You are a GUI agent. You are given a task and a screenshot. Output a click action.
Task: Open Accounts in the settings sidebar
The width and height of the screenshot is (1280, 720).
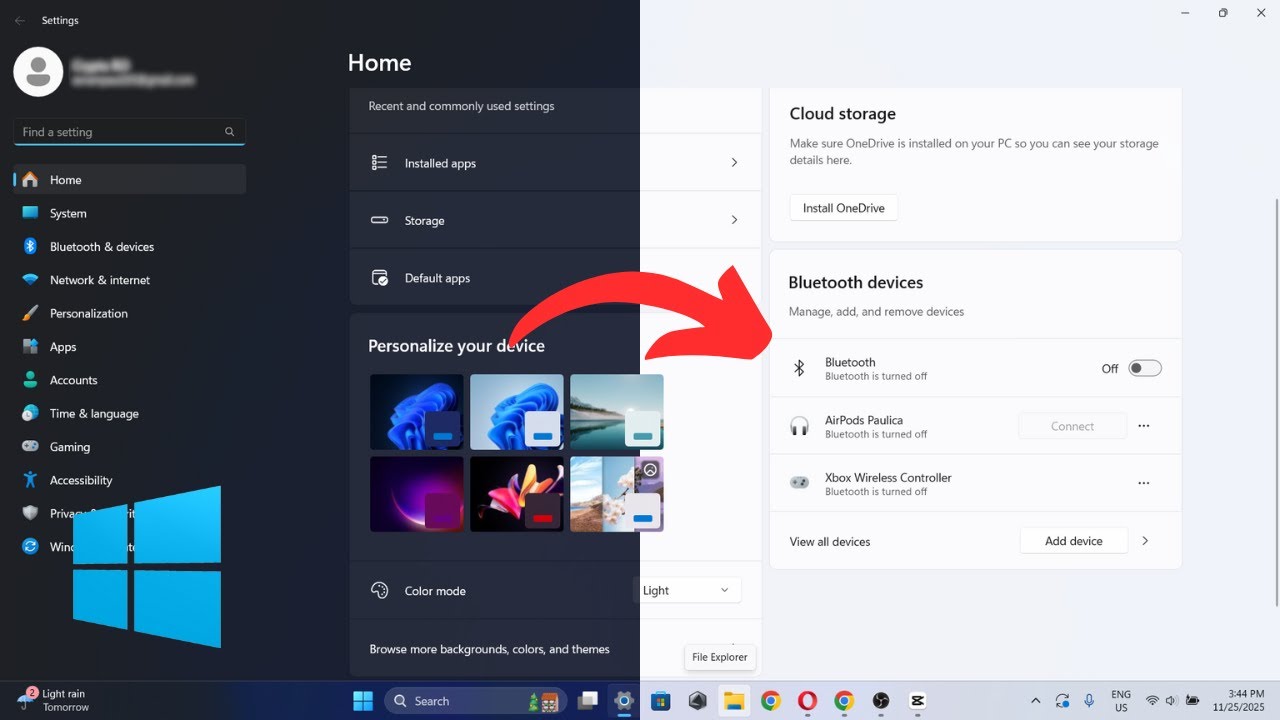(130, 380)
